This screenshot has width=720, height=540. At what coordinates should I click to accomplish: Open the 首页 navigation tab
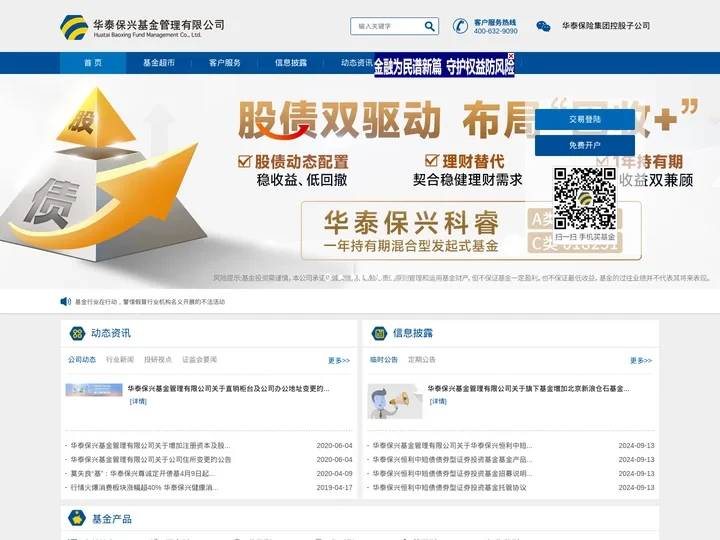[x=93, y=63]
